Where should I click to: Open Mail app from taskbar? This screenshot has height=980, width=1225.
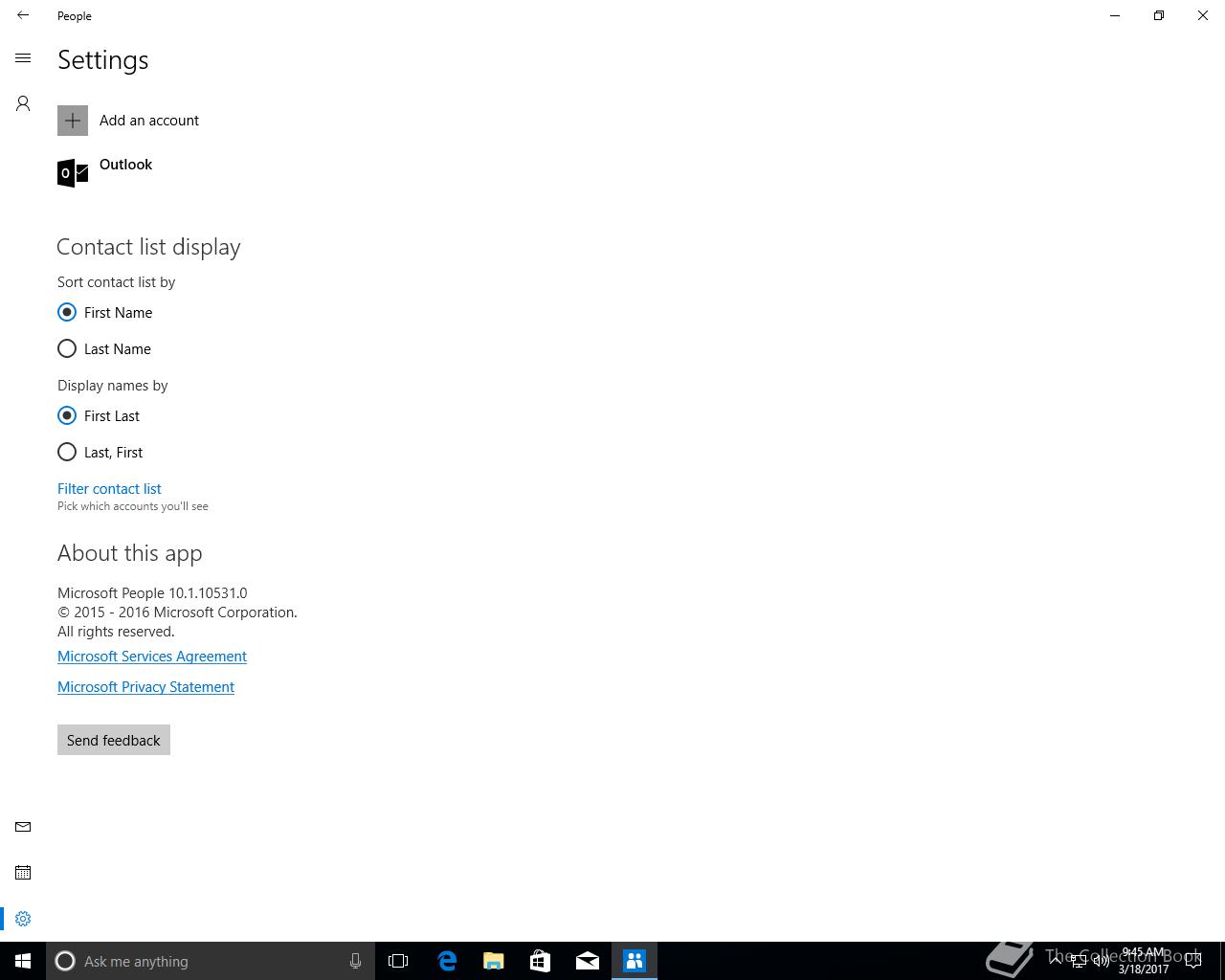point(588,961)
